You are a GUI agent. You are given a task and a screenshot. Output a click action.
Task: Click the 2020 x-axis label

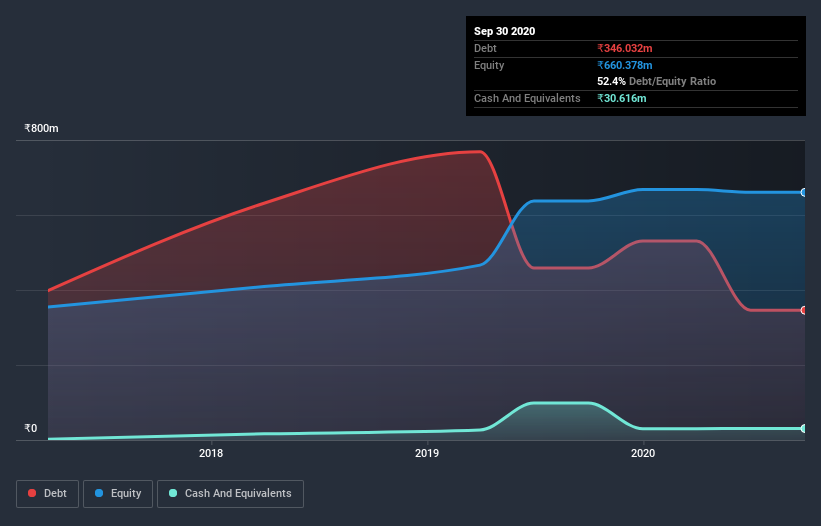click(x=642, y=453)
